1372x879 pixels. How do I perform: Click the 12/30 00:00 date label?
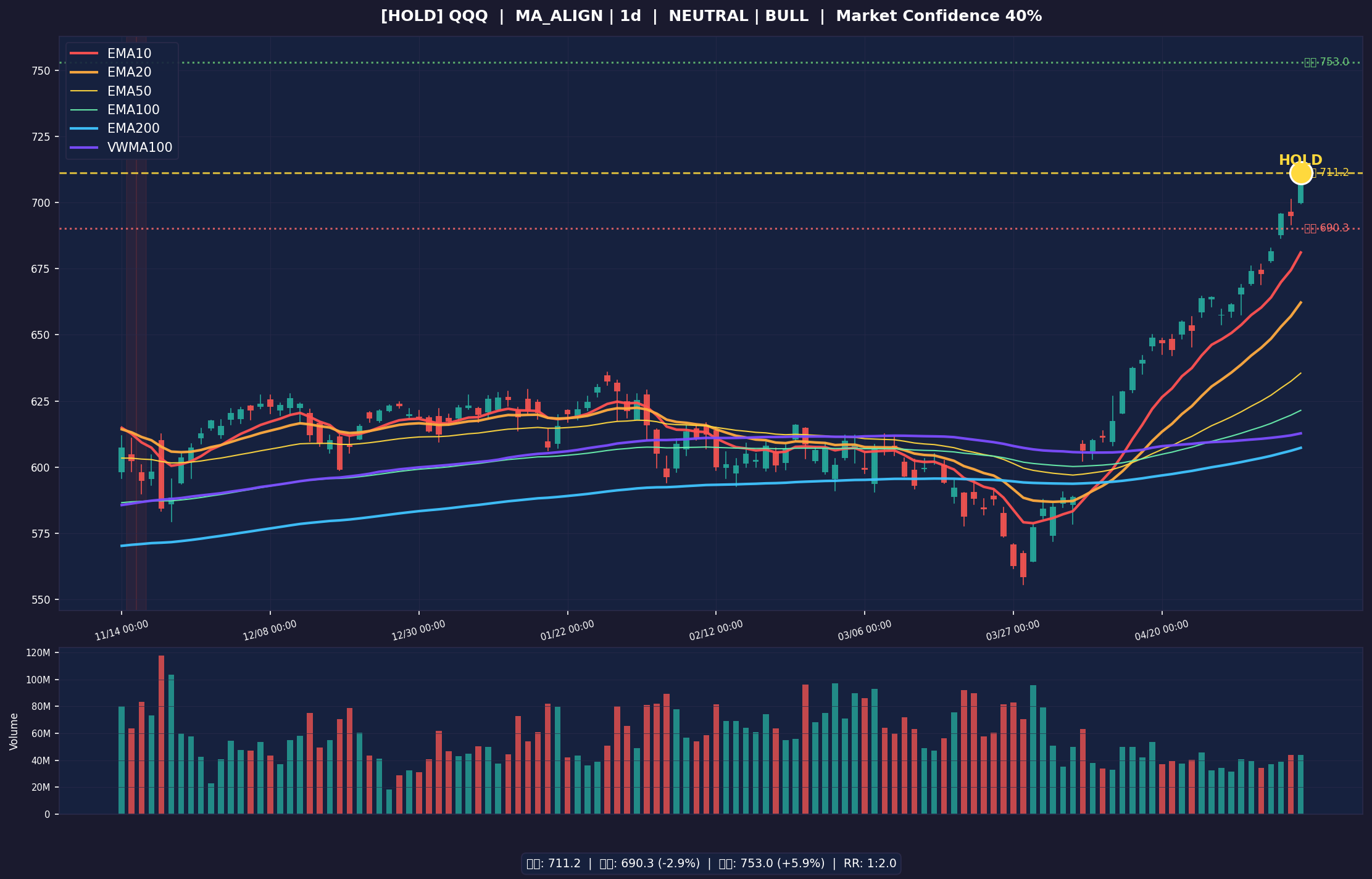tap(418, 631)
